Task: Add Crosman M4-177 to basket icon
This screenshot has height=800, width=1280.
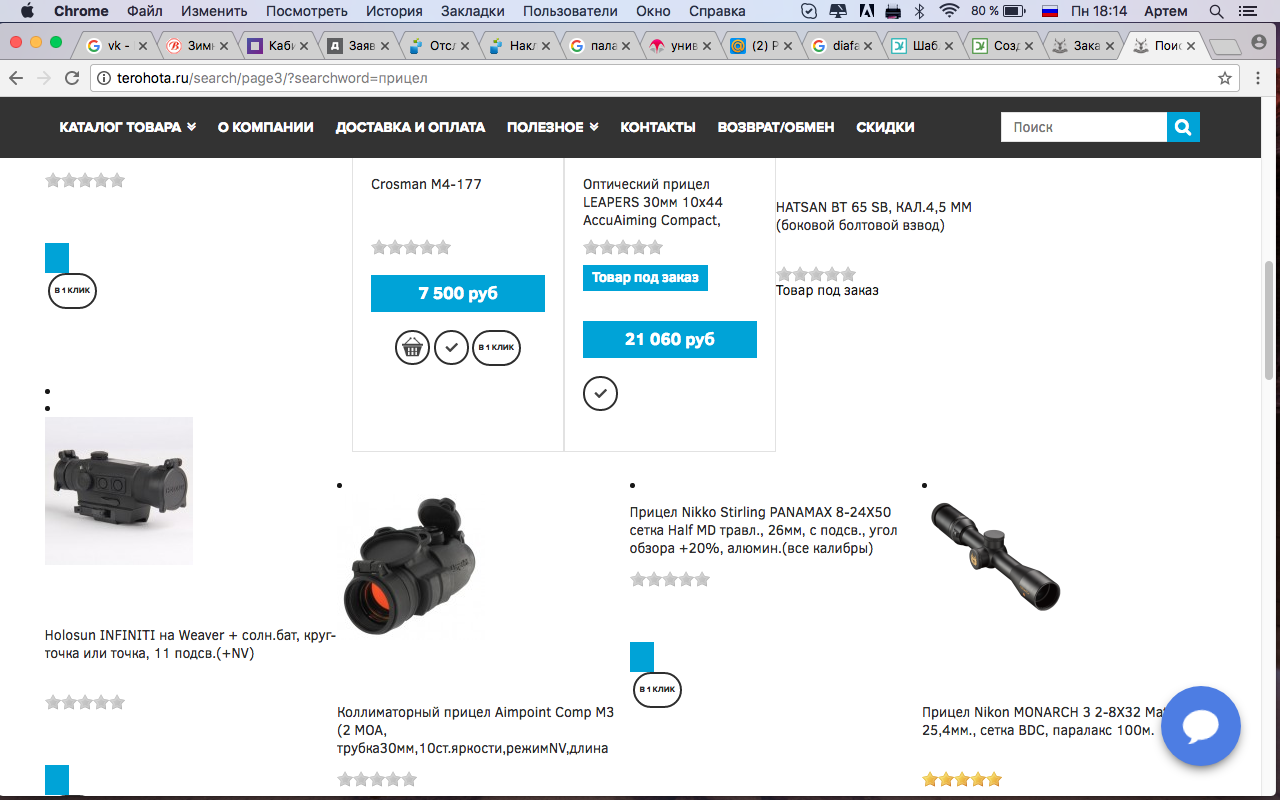Action: 412,347
